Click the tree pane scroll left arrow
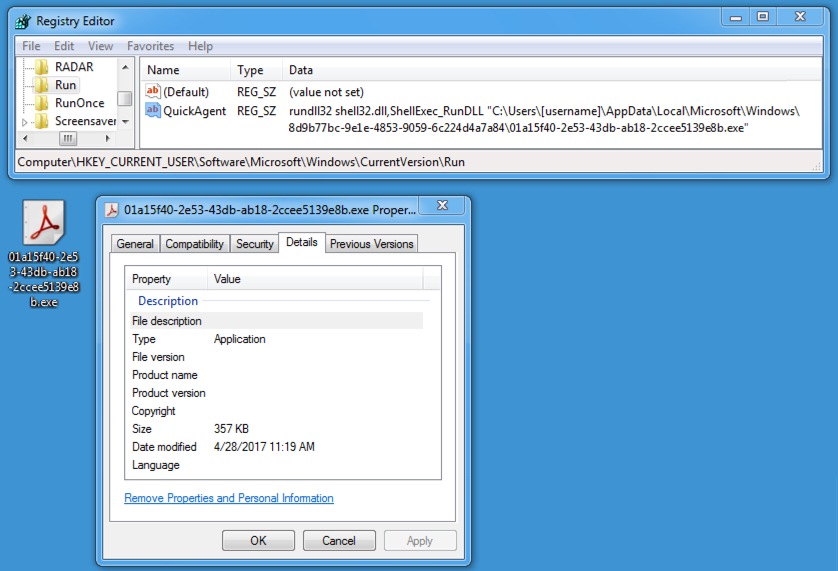838x571 pixels. pyautogui.click(x=25, y=138)
